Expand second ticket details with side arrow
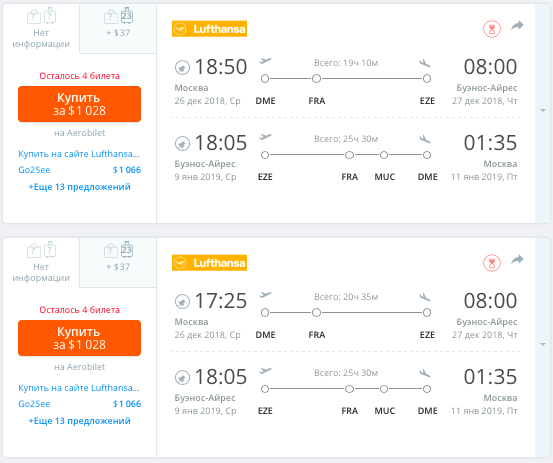The width and height of the screenshot is (553, 463). coord(543,344)
